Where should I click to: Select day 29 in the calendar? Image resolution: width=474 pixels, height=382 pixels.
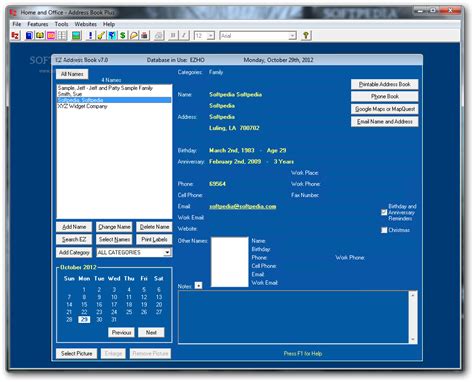(84, 319)
